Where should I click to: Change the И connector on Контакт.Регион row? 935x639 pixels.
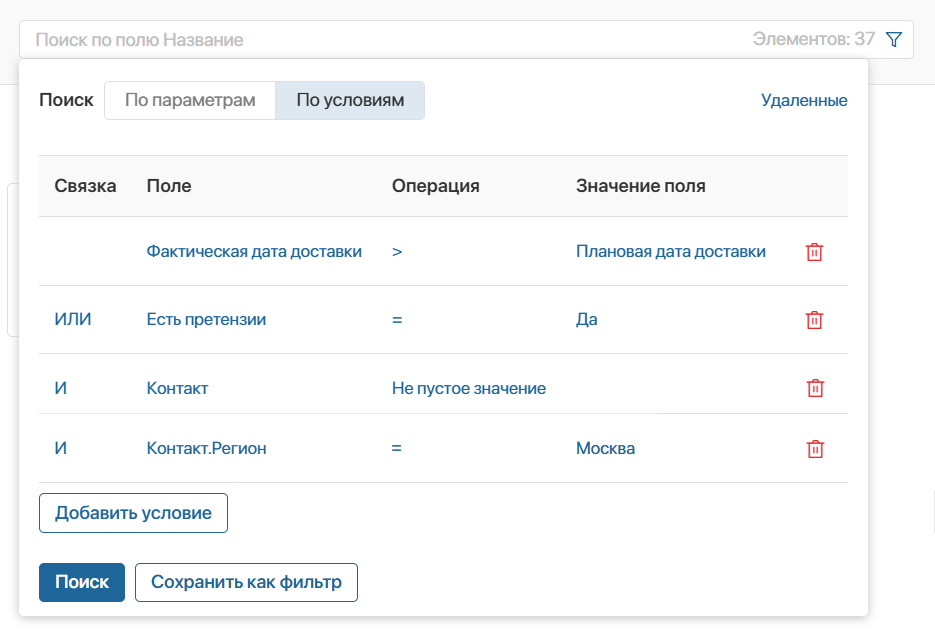coord(60,448)
